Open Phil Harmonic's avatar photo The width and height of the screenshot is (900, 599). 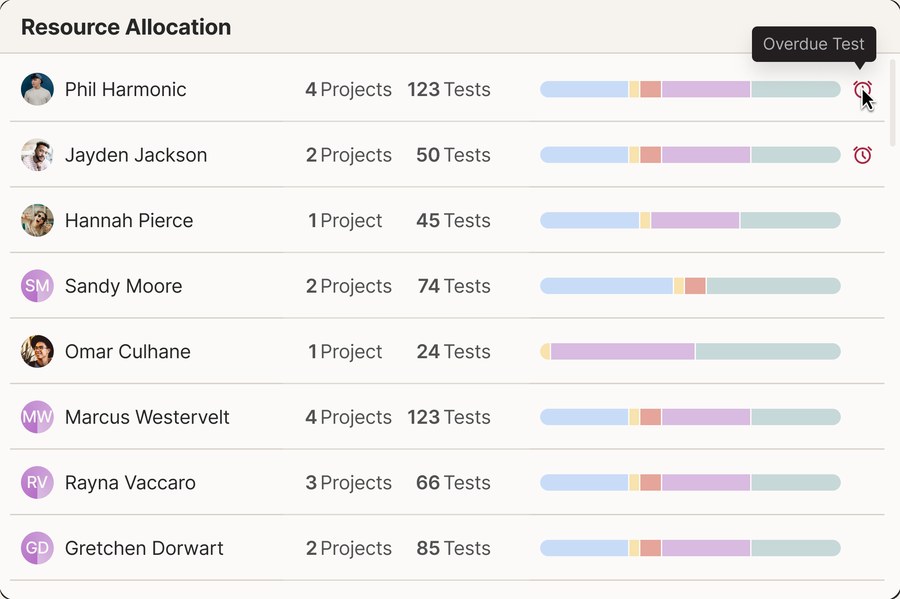37,89
